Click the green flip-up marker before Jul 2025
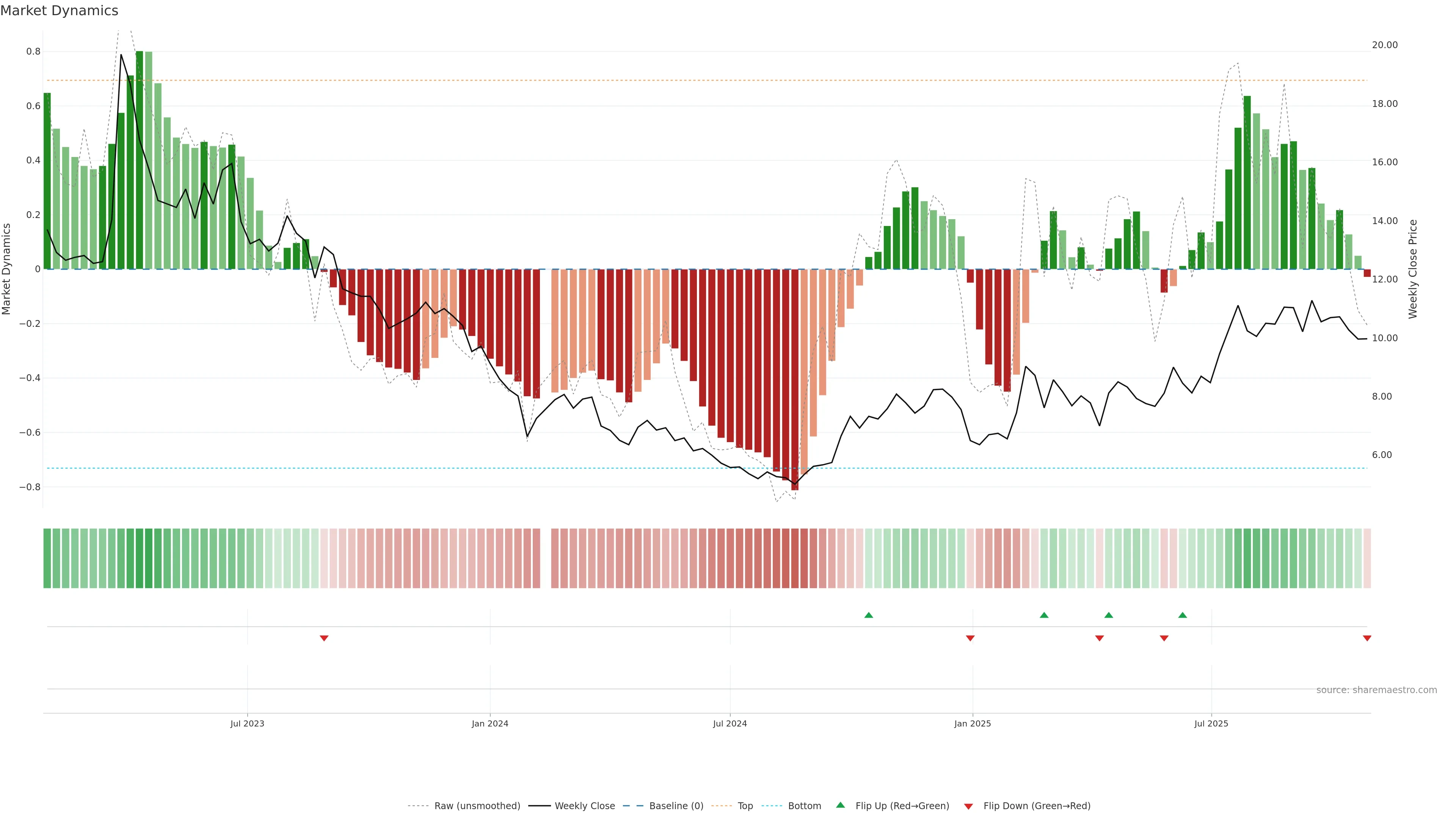The height and width of the screenshot is (819, 1456). click(x=1183, y=615)
